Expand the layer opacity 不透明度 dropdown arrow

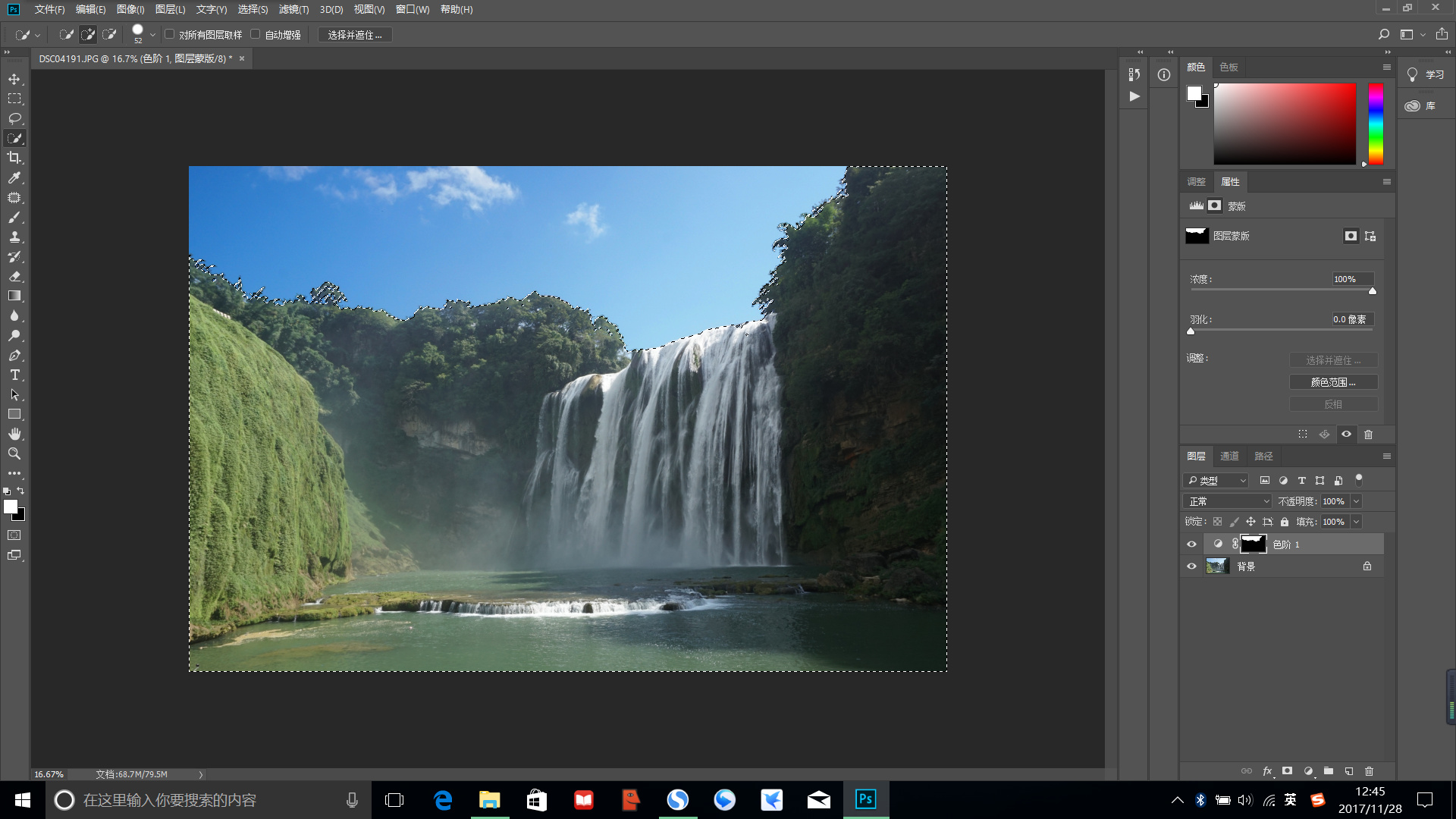coord(1356,501)
